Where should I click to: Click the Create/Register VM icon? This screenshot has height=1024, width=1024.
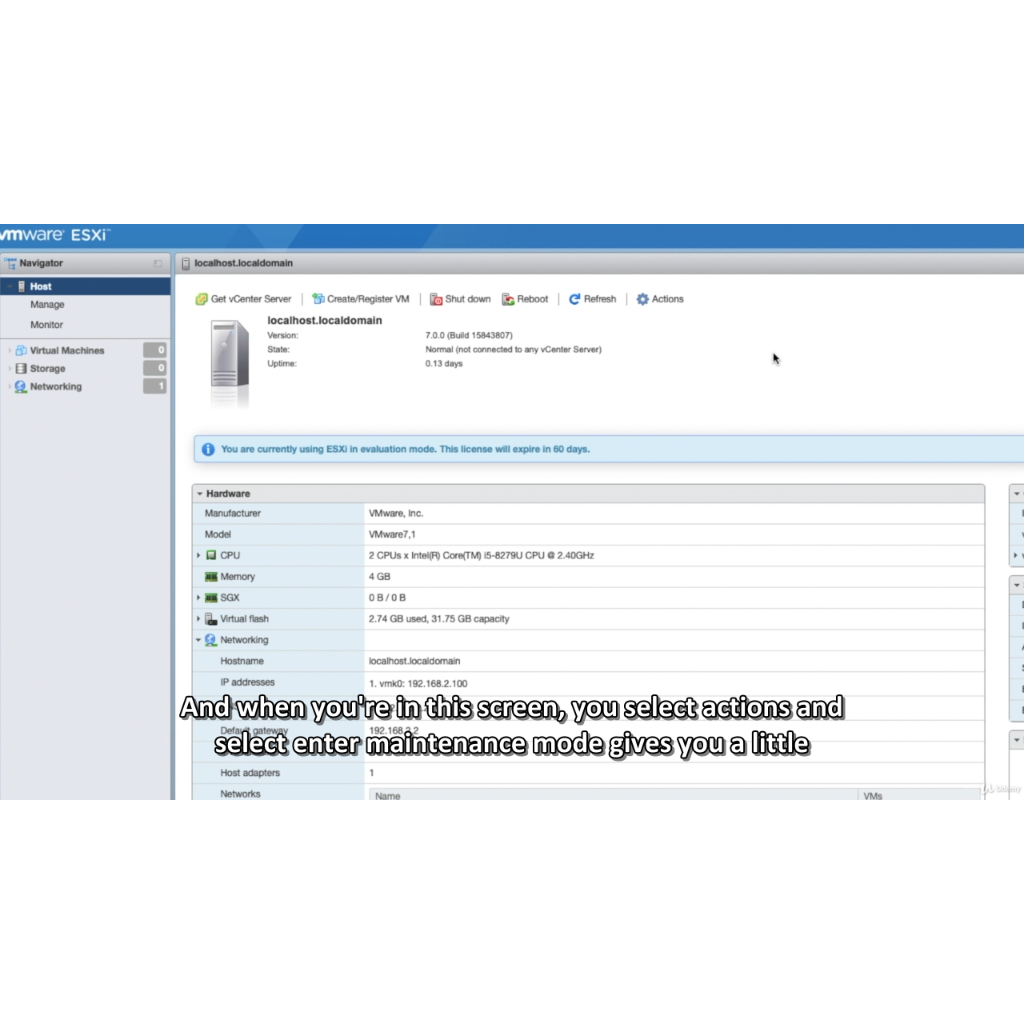tap(318, 299)
